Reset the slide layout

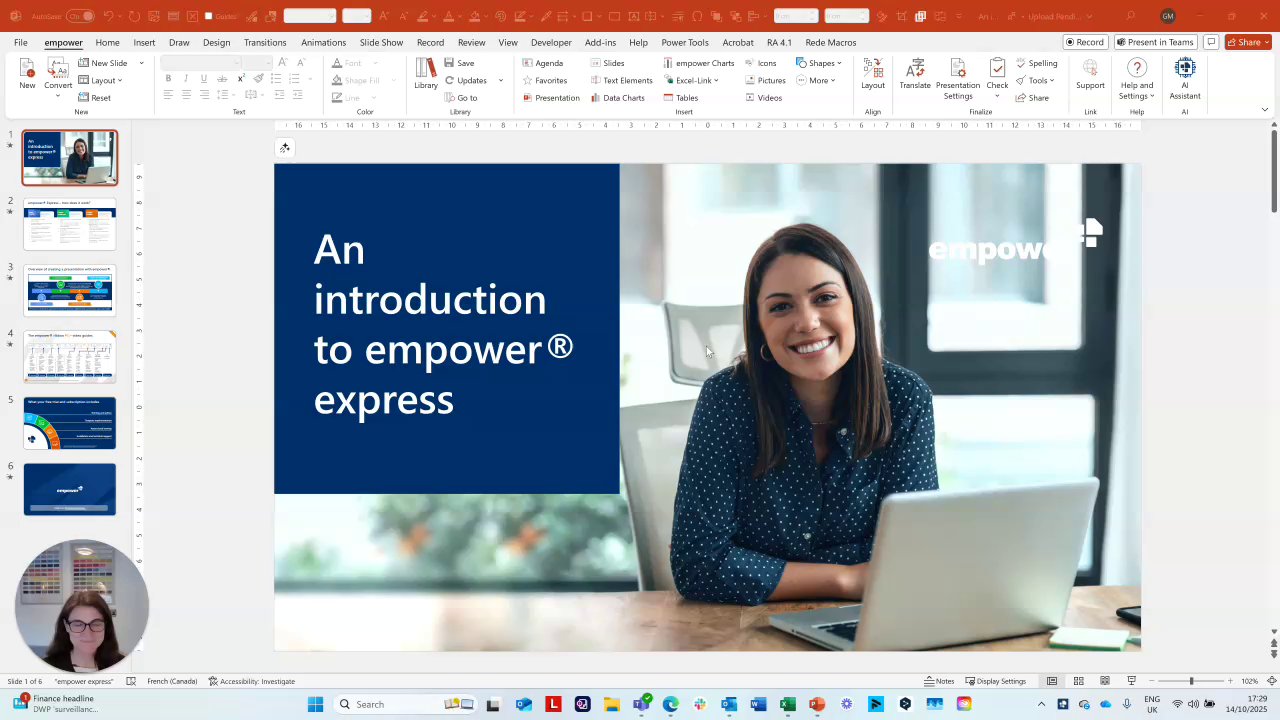point(94,98)
